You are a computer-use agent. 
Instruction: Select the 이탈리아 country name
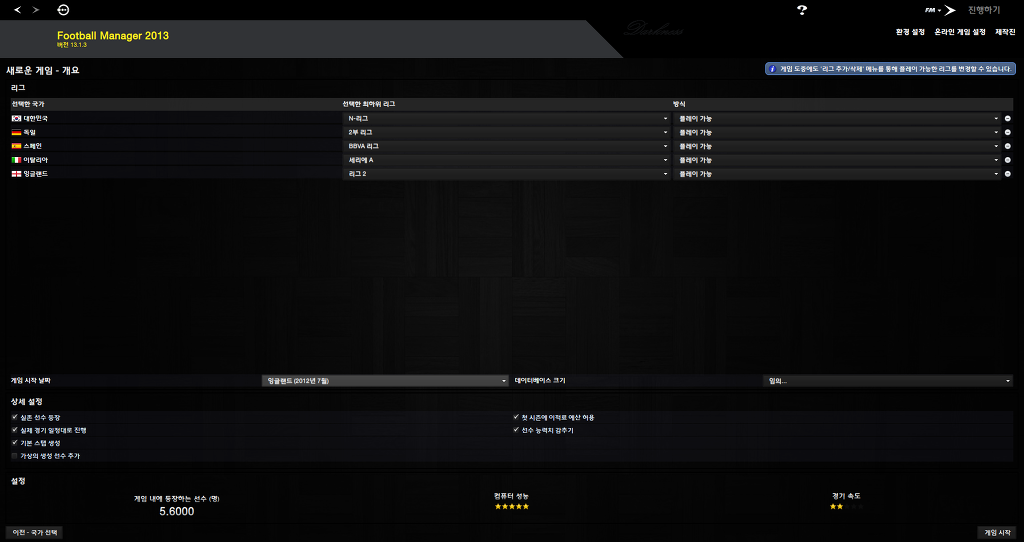[36, 160]
